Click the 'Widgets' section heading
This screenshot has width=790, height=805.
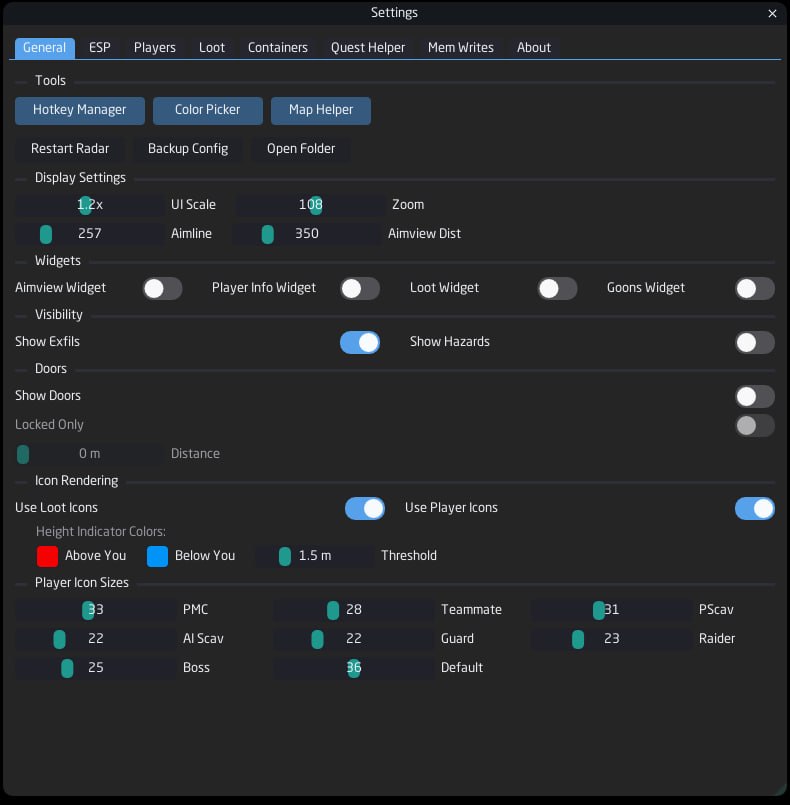tap(57, 261)
